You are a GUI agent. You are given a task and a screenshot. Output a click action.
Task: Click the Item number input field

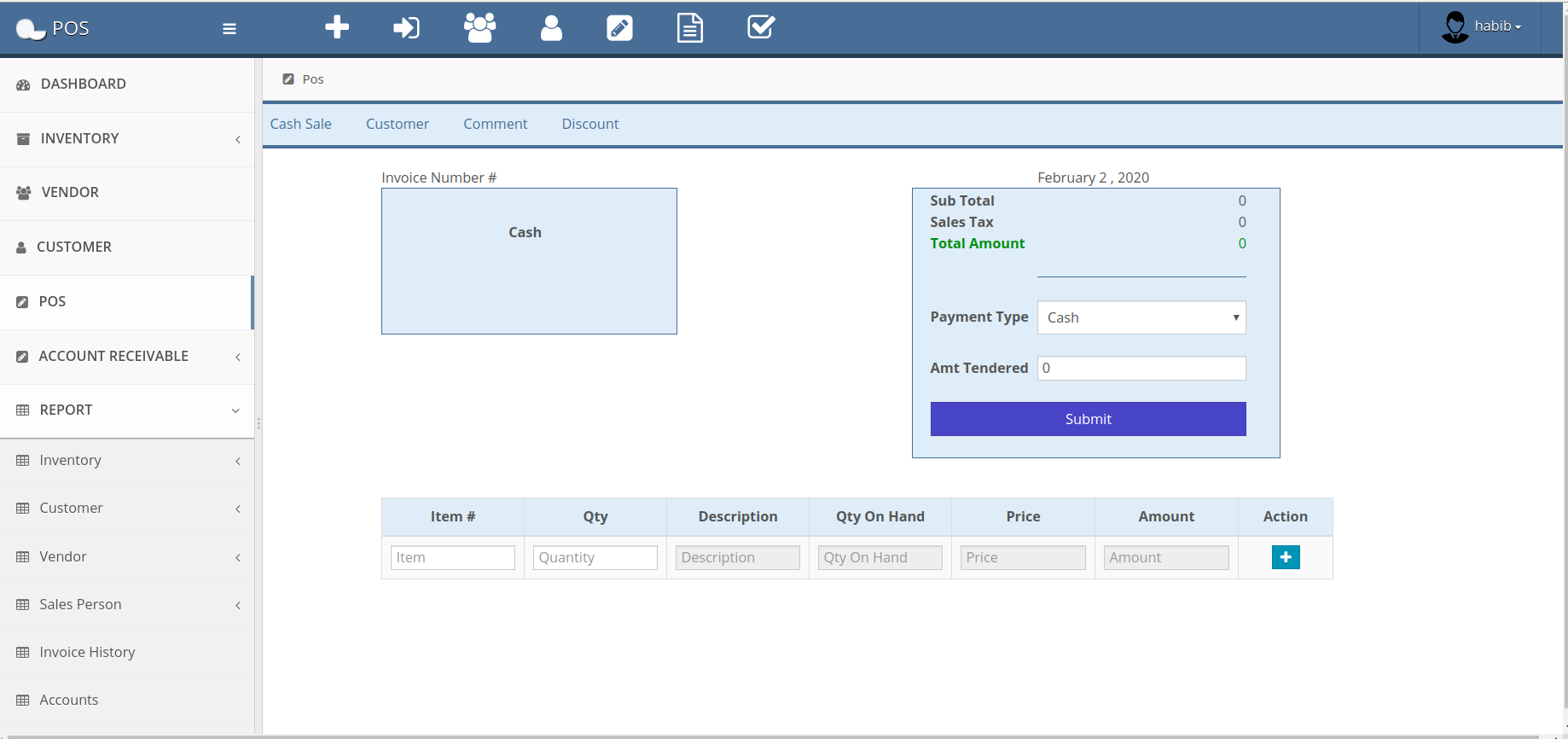[x=452, y=558]
